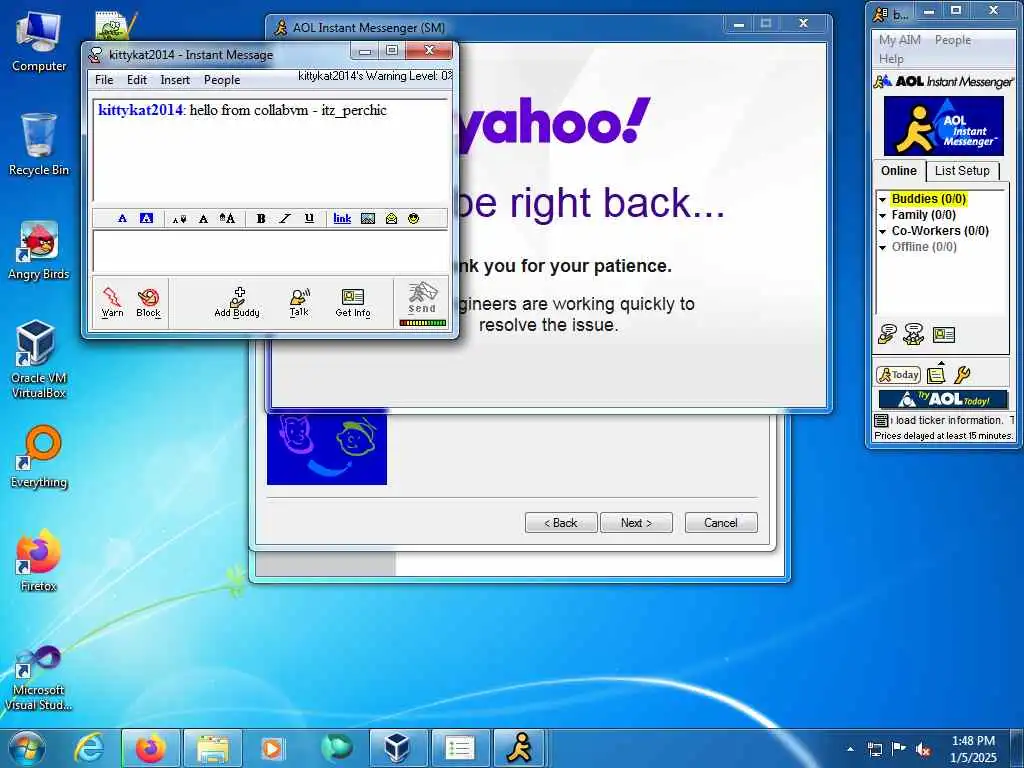1024x768 pixels.
Task: Open People menu in Buddy List window
Action: (x=952, y=40)
